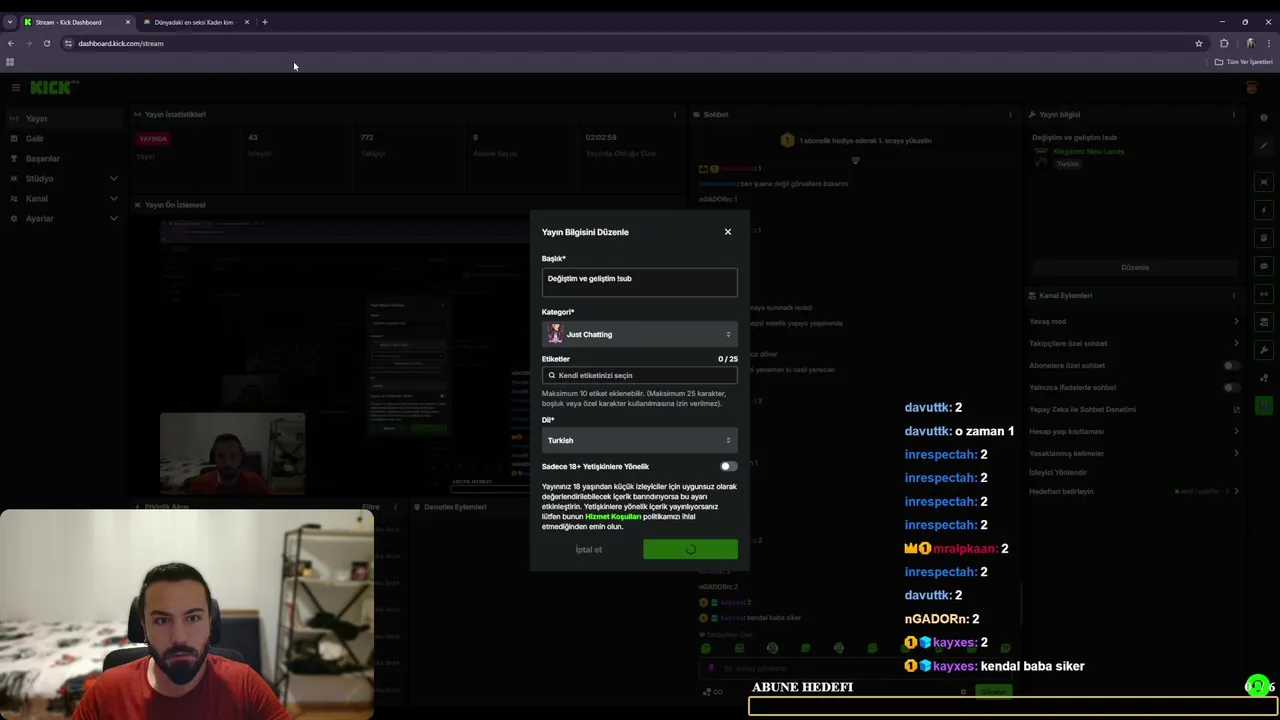Open the hamburger menu beside Kick logo
The width and height of the screenshot is (1280, 720).
click(15, 88)
